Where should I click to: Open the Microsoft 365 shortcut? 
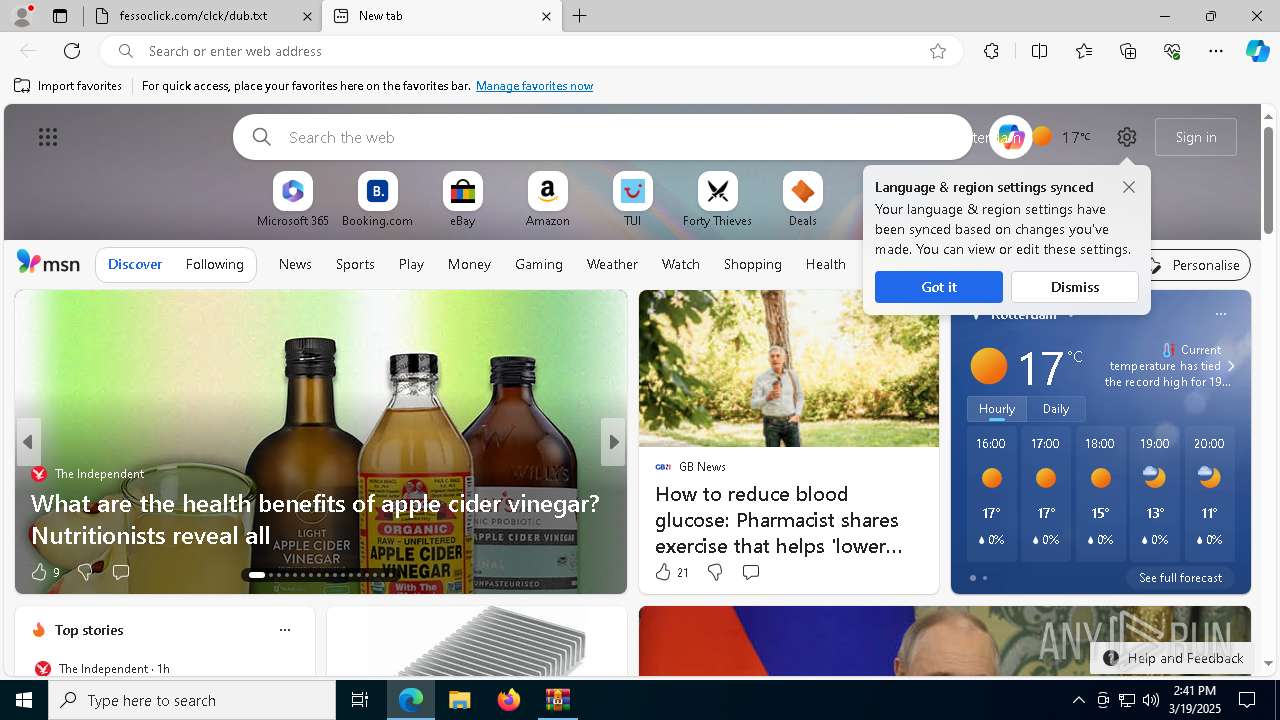tap(293, 200)
